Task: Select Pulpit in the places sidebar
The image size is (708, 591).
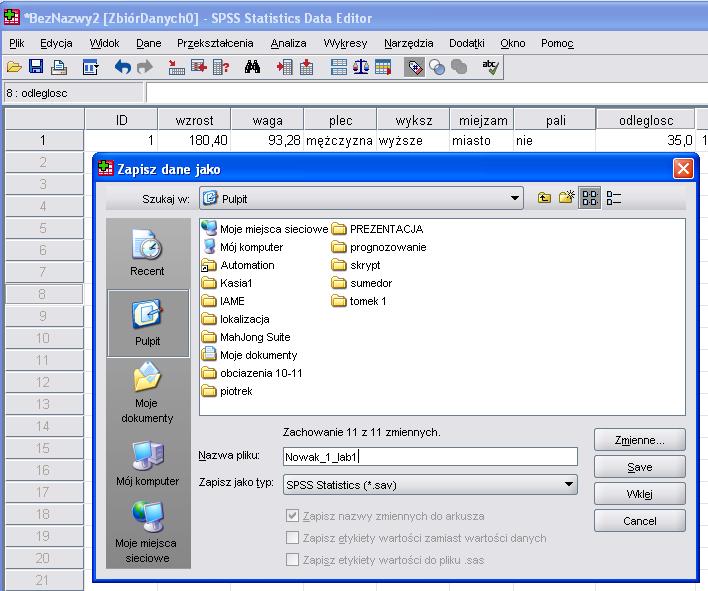Action: tap(148, 323)
